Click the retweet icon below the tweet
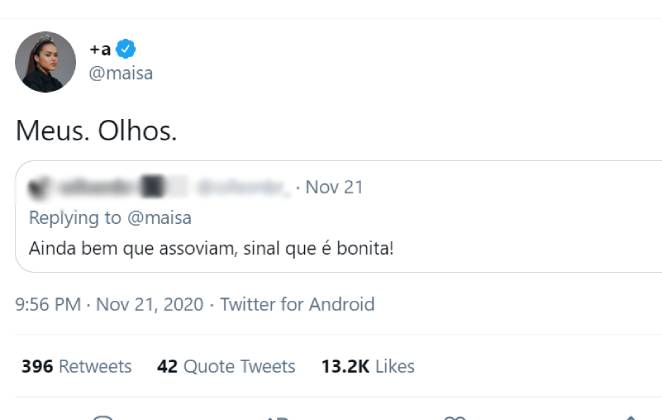The image size is (662, 420). 278,416
